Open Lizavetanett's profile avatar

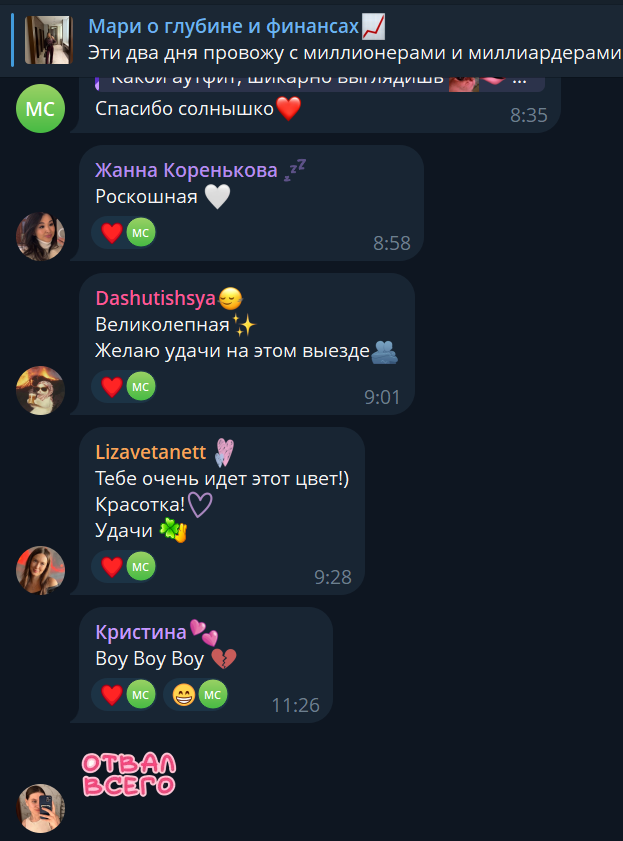pyautogui.click(x=40, y=570)
